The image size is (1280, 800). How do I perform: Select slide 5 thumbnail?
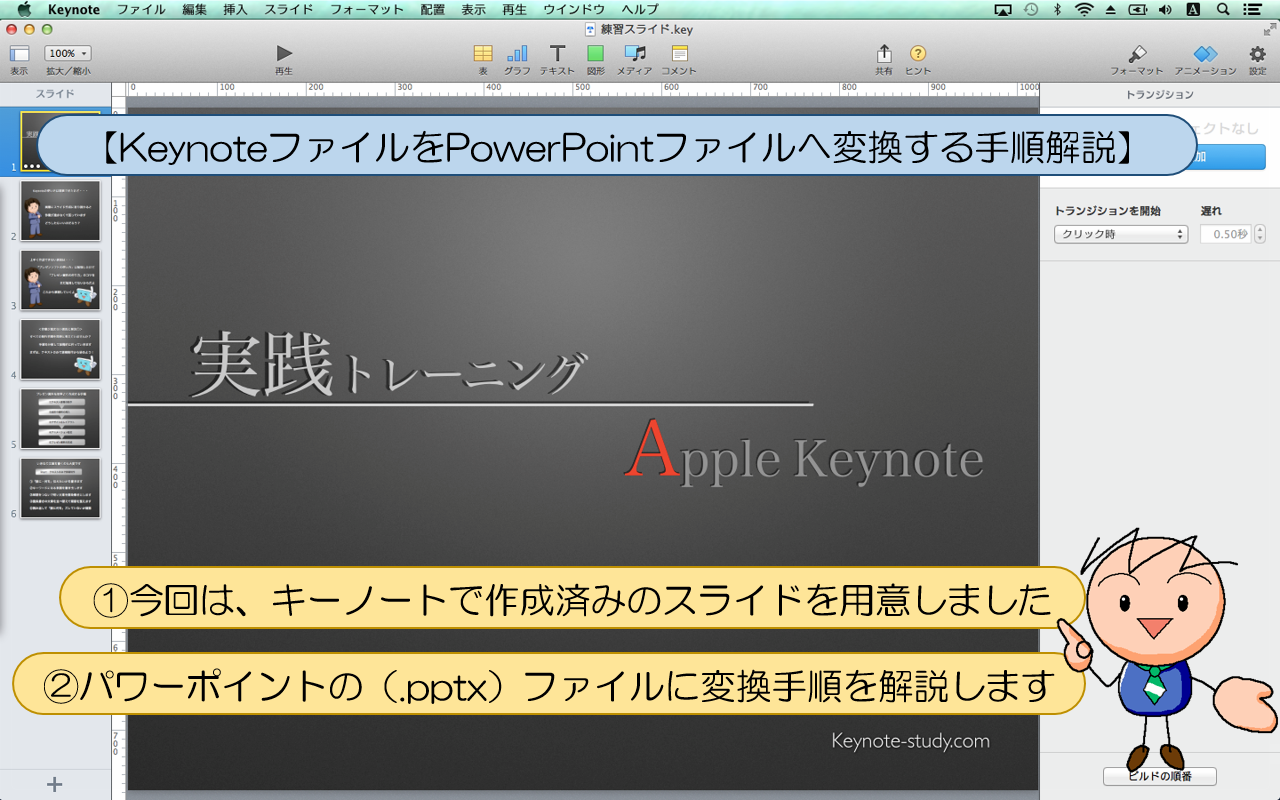(x=61, y=418)
